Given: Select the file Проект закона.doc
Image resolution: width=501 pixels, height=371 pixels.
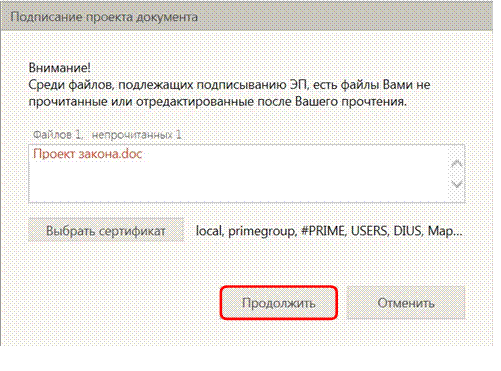Looking at the screenshot, I should [88, 154].
